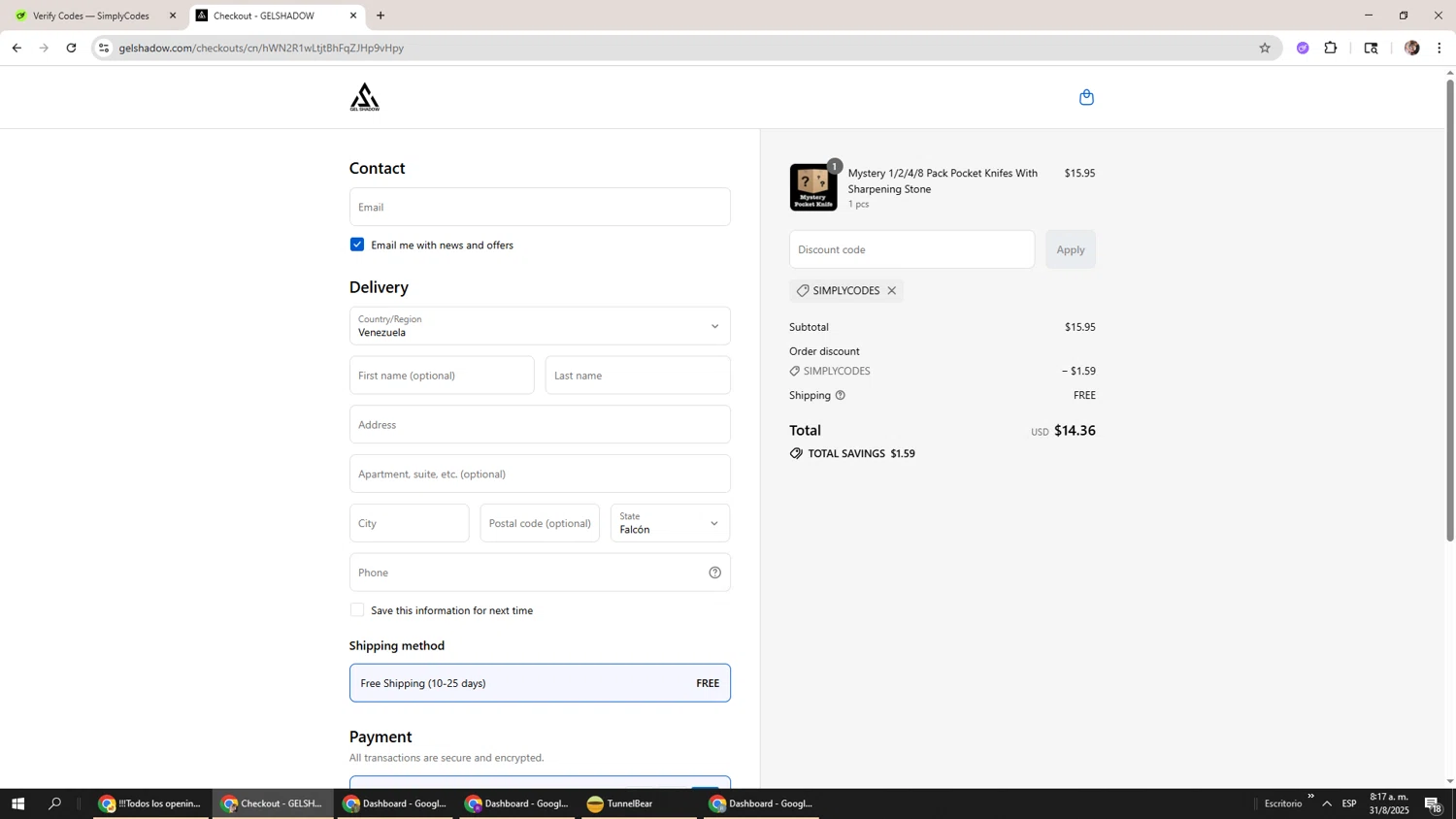
Task: Click the Last name field
Action: pos(638,376)
